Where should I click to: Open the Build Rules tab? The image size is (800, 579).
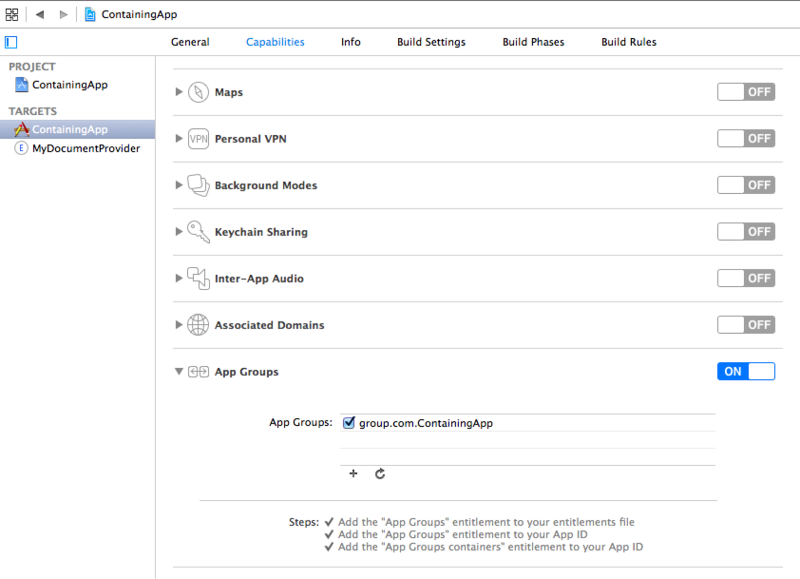[x=629, y=42]
